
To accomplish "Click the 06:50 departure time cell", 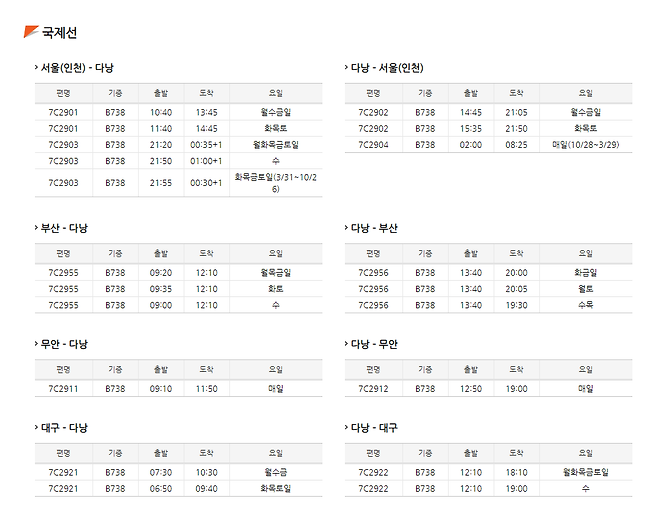I will 160,488.
